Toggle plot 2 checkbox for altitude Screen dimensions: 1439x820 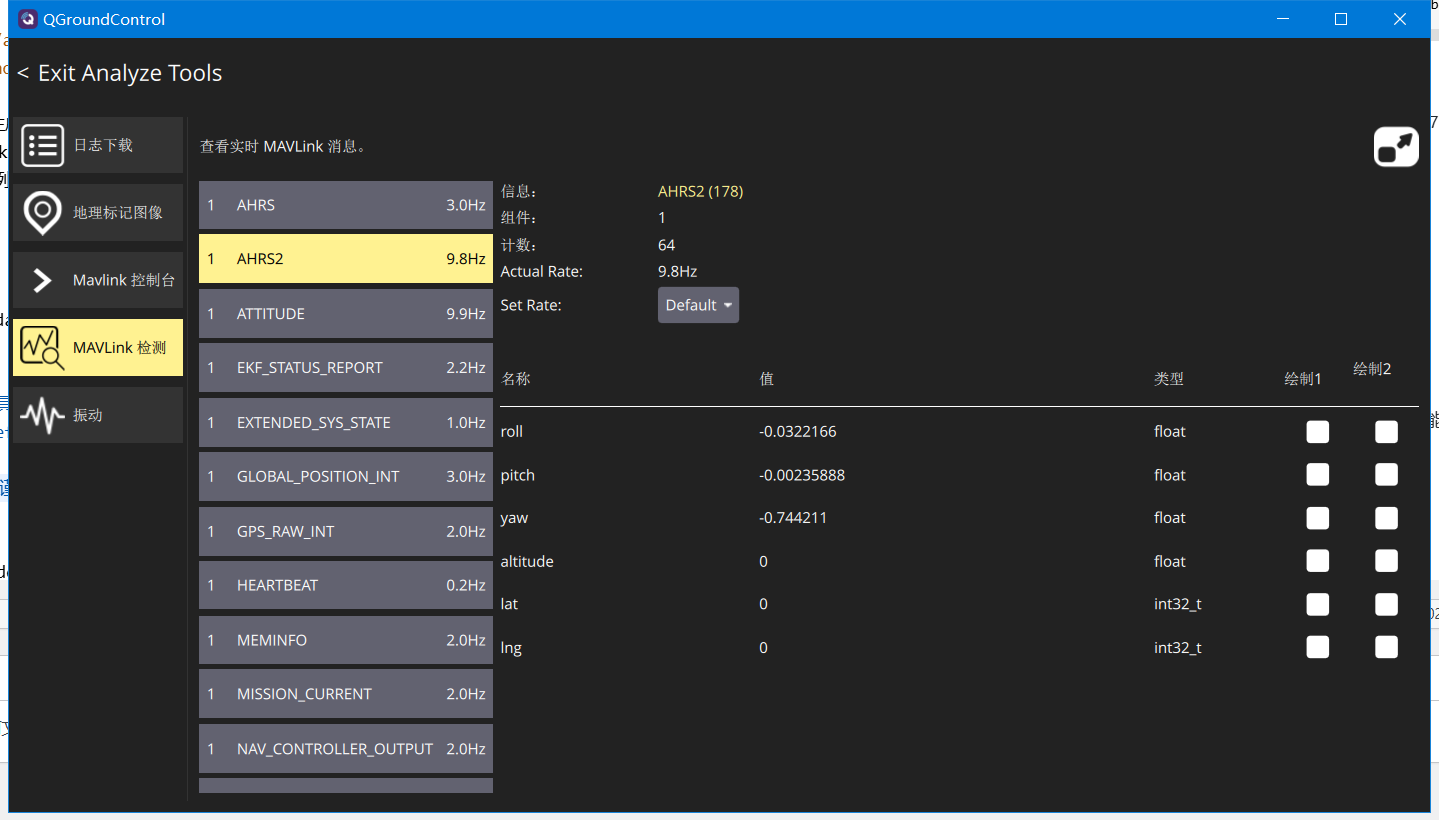tap(1385, 561)
